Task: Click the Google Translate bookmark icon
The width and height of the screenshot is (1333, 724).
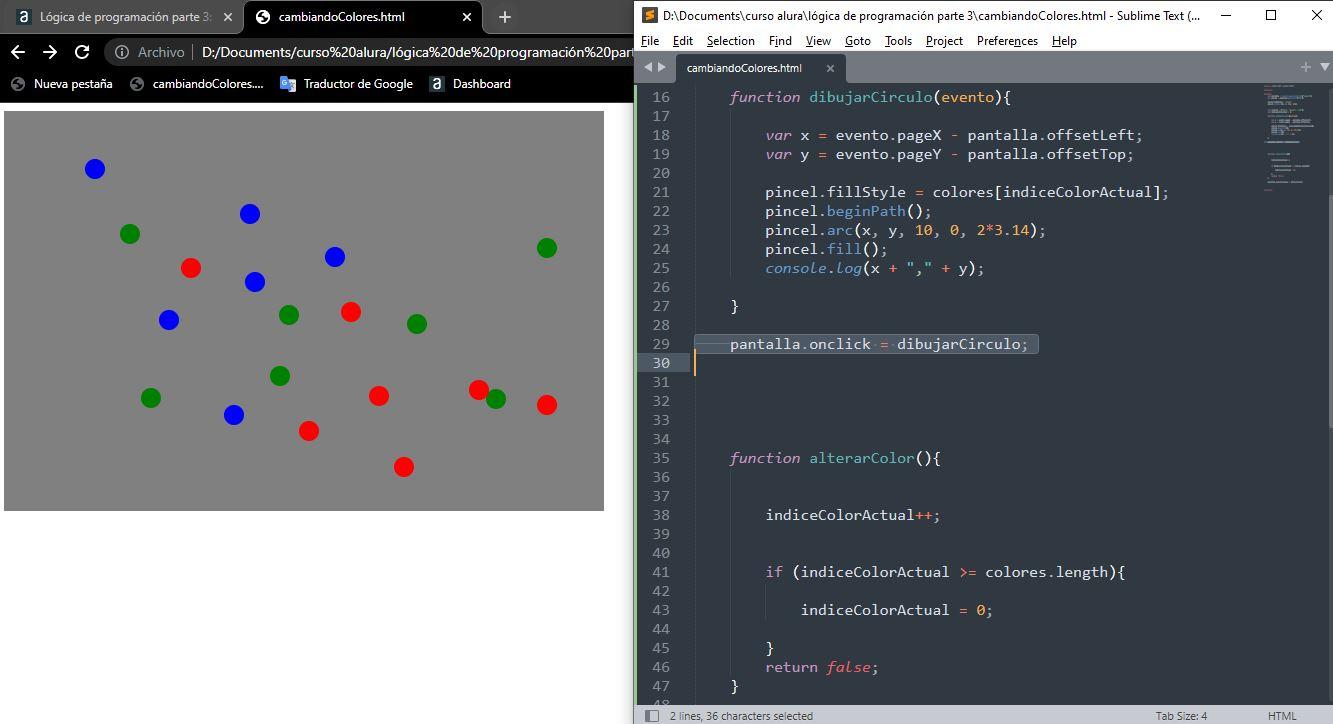Action: point(288,84)
